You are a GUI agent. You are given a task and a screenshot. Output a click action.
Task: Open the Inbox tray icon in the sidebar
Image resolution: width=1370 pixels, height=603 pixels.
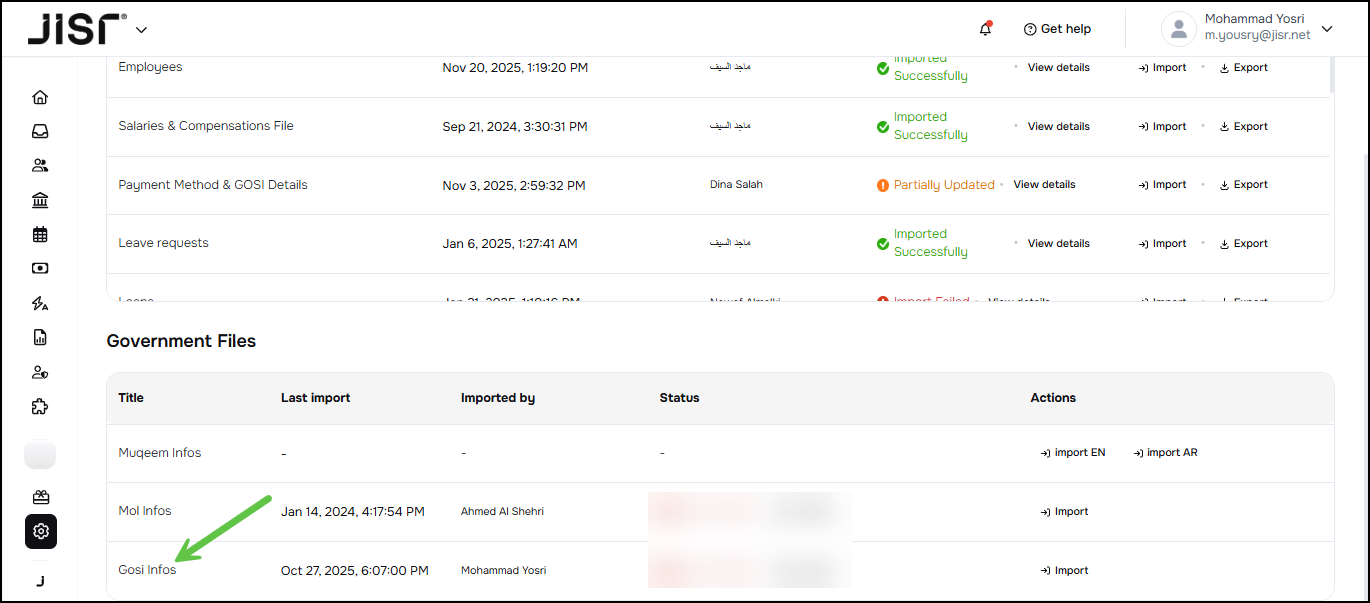point(40,131)
